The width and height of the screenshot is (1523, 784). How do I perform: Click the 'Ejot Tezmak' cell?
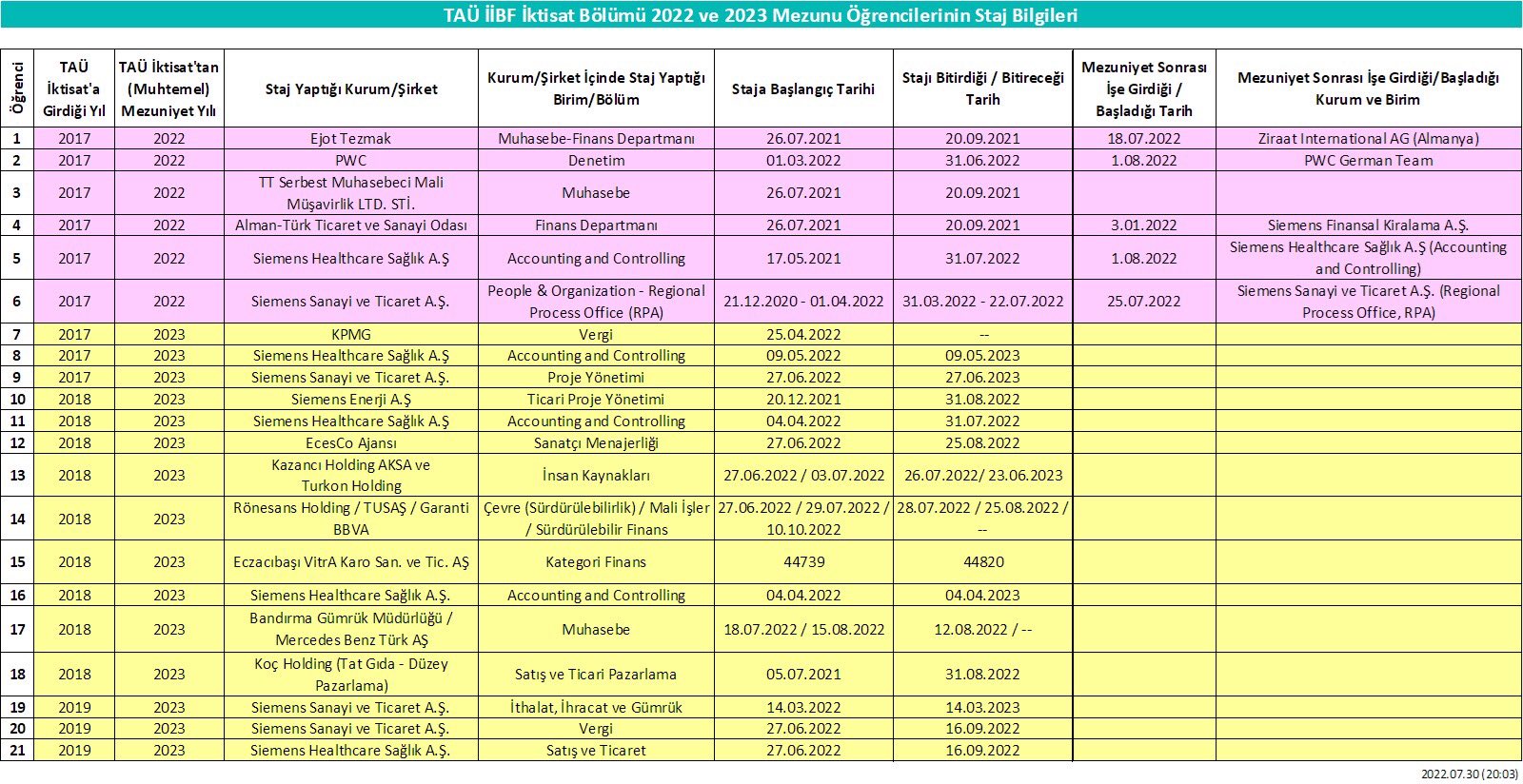[351, 138]
